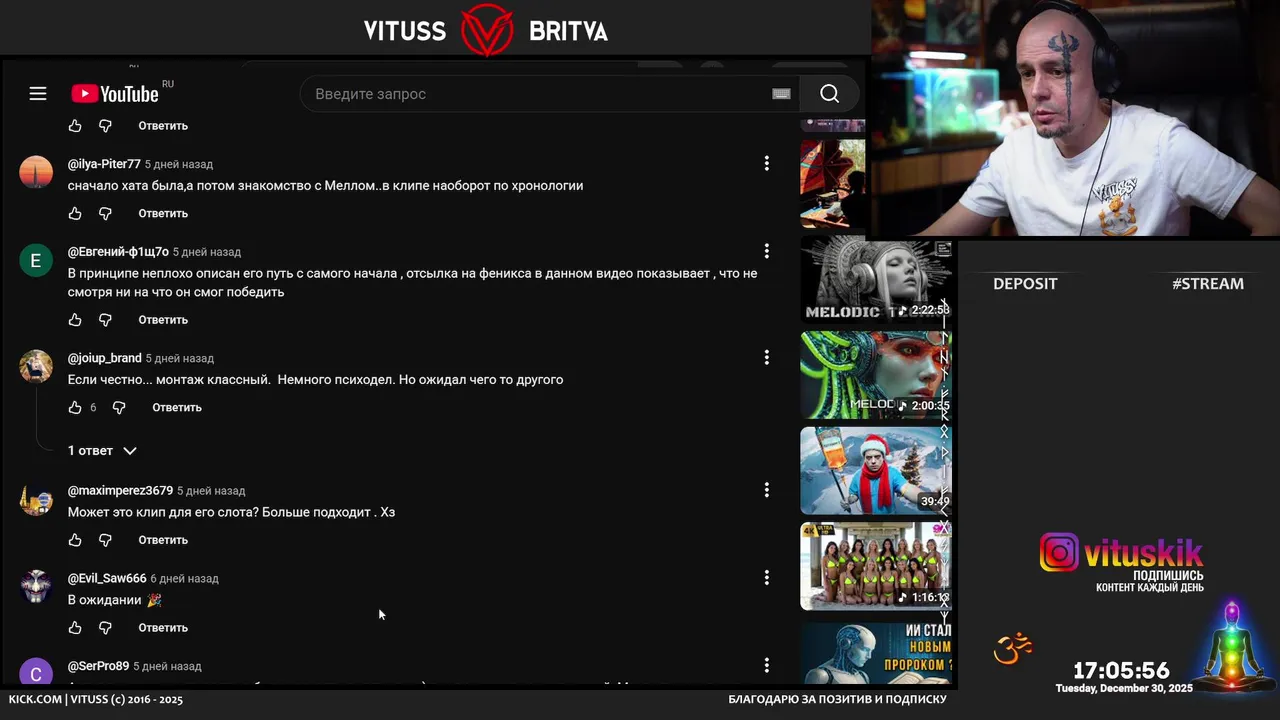1280x720 pixels.
Task: Click the search magnifier button
Action: coord(829,94)
